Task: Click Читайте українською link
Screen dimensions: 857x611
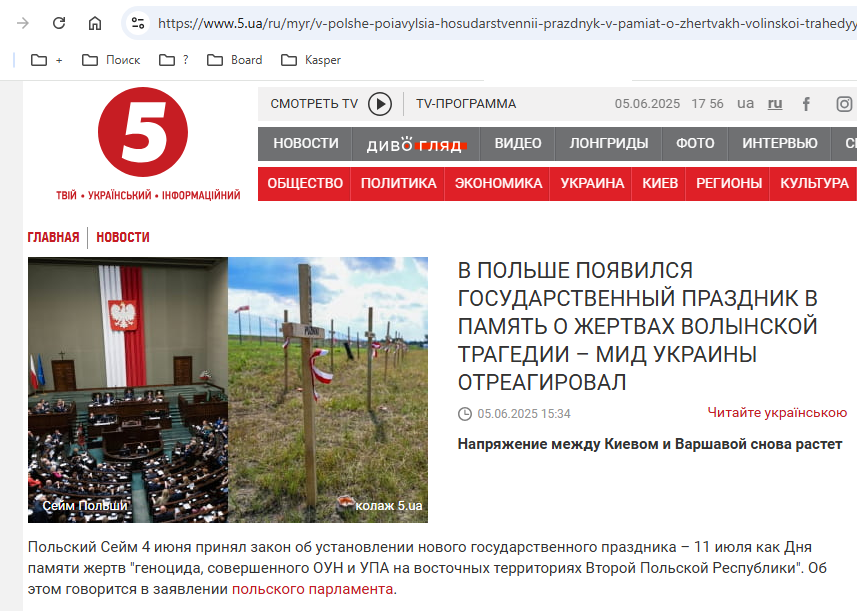Action: (x=777, y=413)
